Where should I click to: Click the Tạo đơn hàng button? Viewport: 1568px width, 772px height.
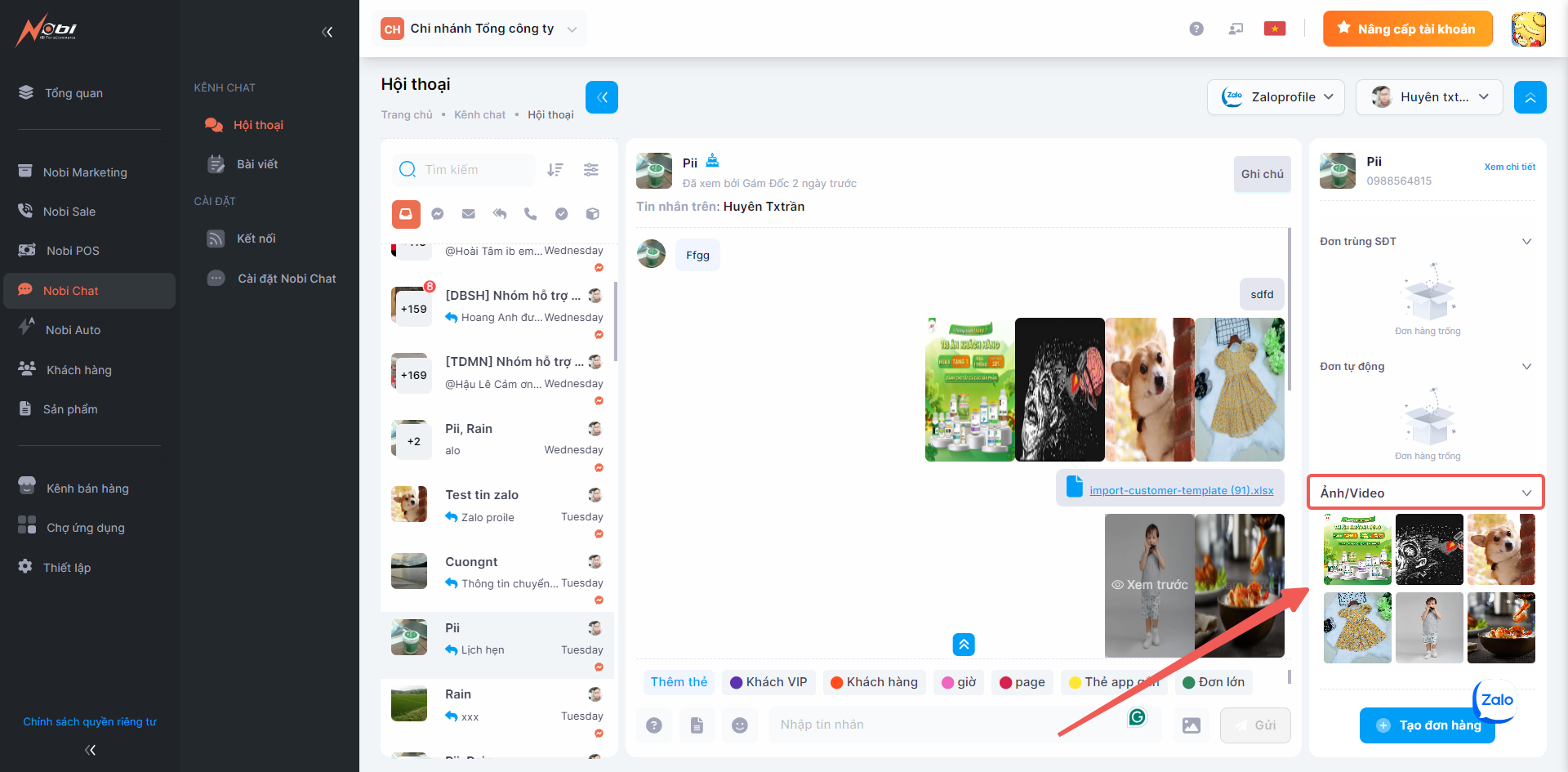click(x=1427, y=725)
